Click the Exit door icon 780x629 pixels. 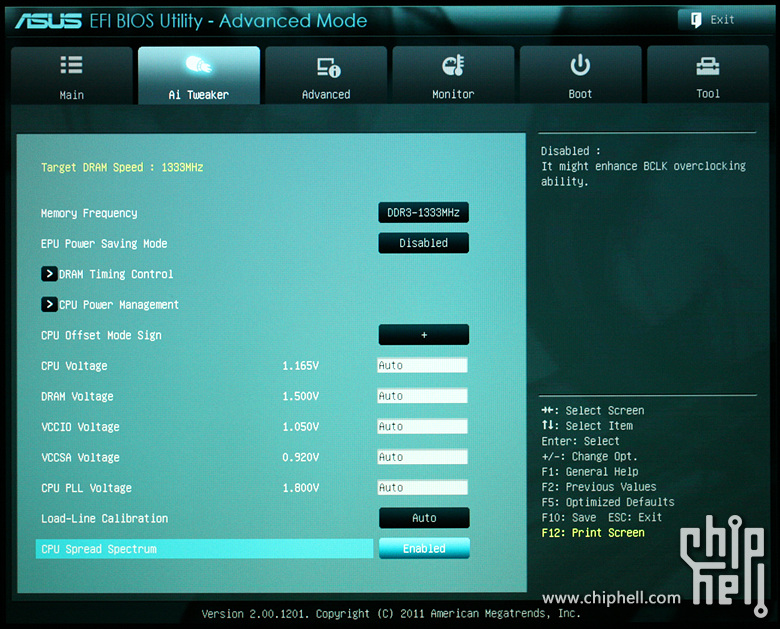coord(696,20)
